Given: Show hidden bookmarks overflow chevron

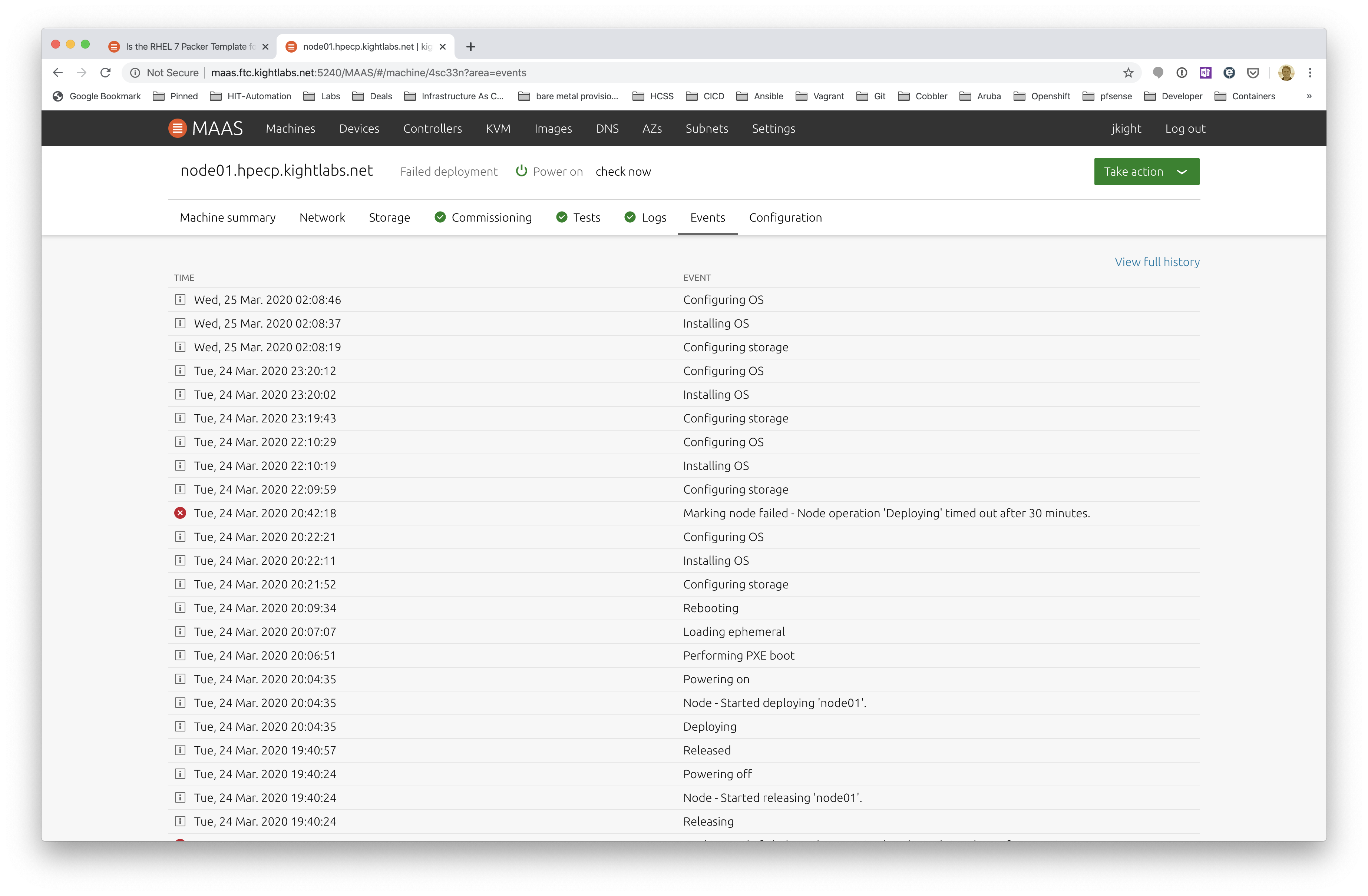Looking at the screenshot, I should 1309,96.
